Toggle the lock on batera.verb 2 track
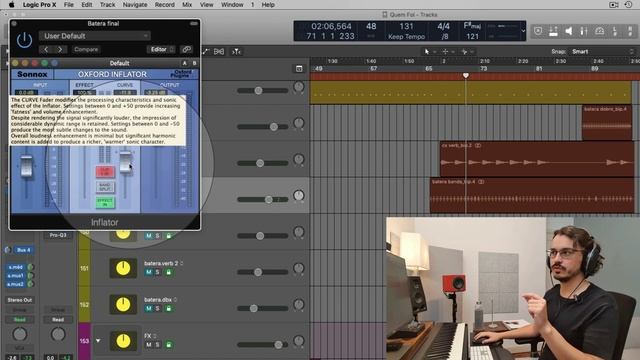The width and height of the screenshot is (640, 360). tap(168, 272)
